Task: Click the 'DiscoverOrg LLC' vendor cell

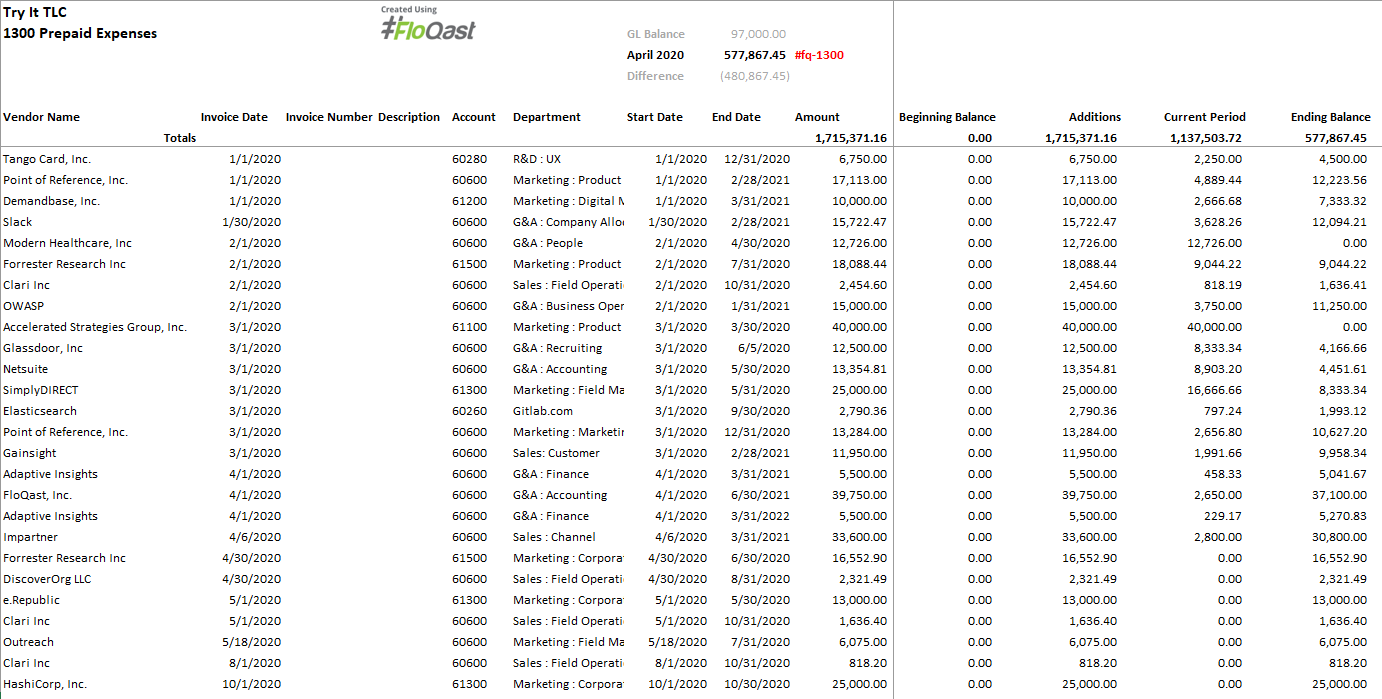Action: [47, 579]
